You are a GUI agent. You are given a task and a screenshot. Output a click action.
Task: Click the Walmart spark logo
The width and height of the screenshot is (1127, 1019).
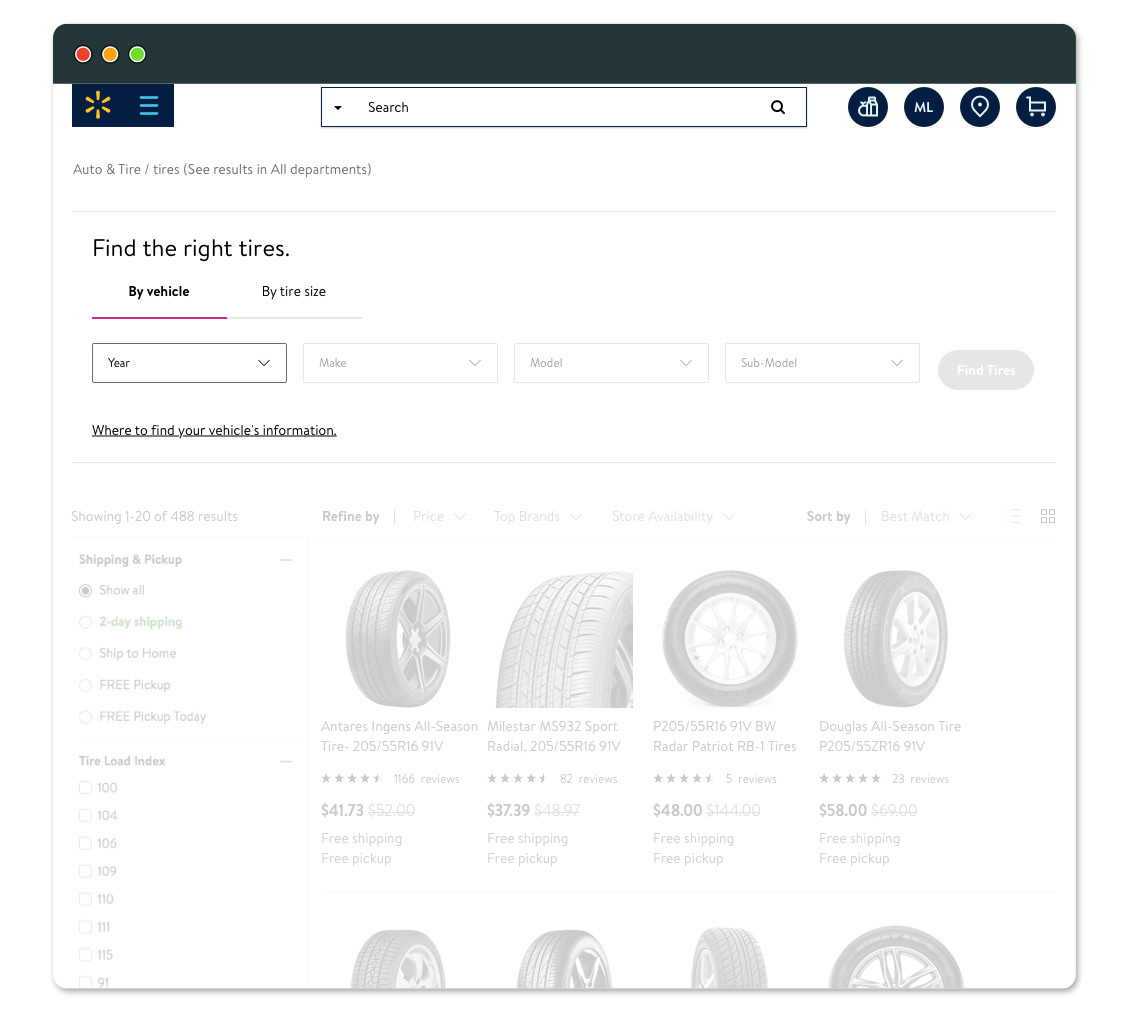click(98, 106)
